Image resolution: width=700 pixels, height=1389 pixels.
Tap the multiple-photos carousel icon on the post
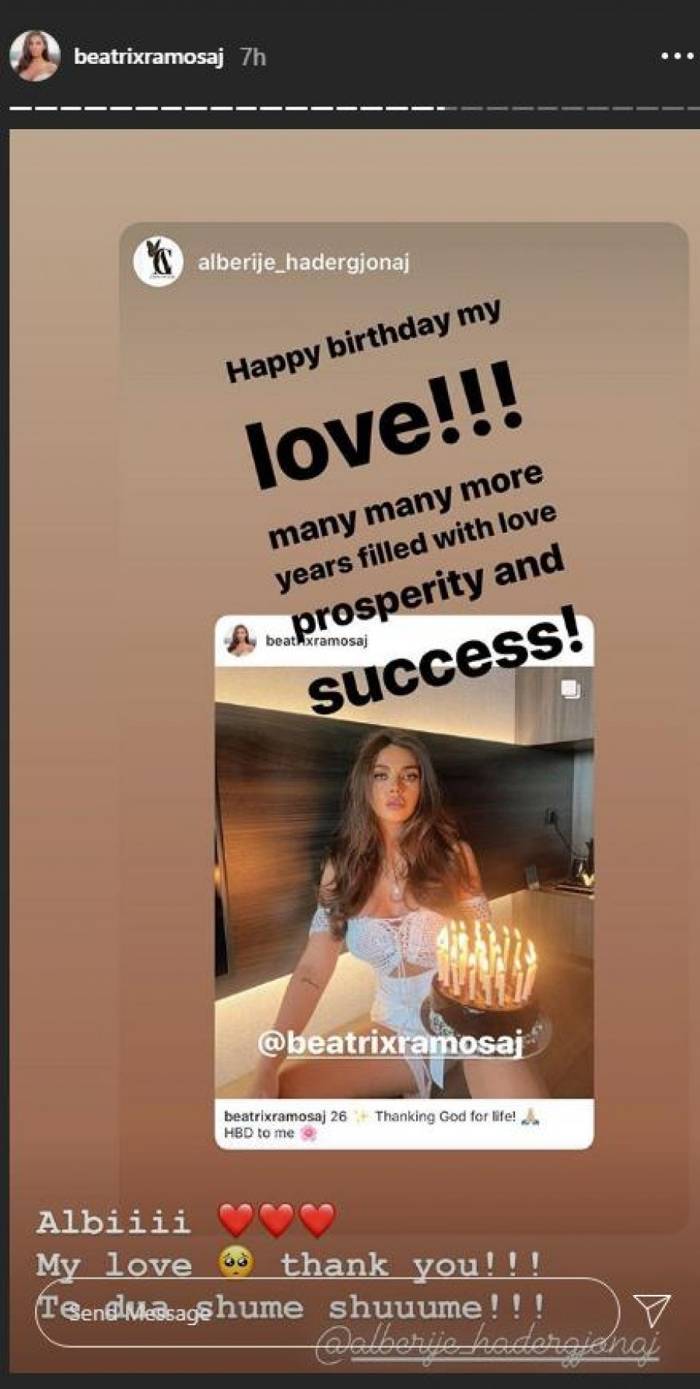[569, 688]
